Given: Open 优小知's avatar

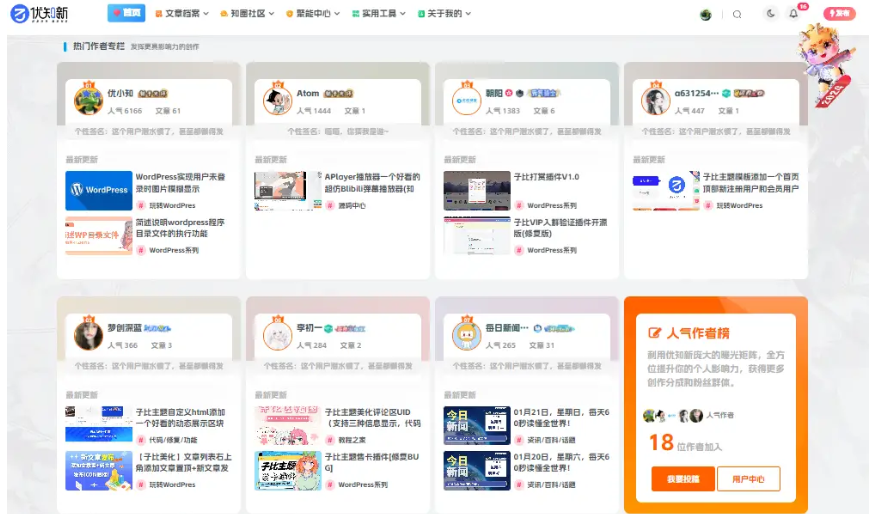Looking at the screenshot, I should pyautogui.click(x=89, y=100).
